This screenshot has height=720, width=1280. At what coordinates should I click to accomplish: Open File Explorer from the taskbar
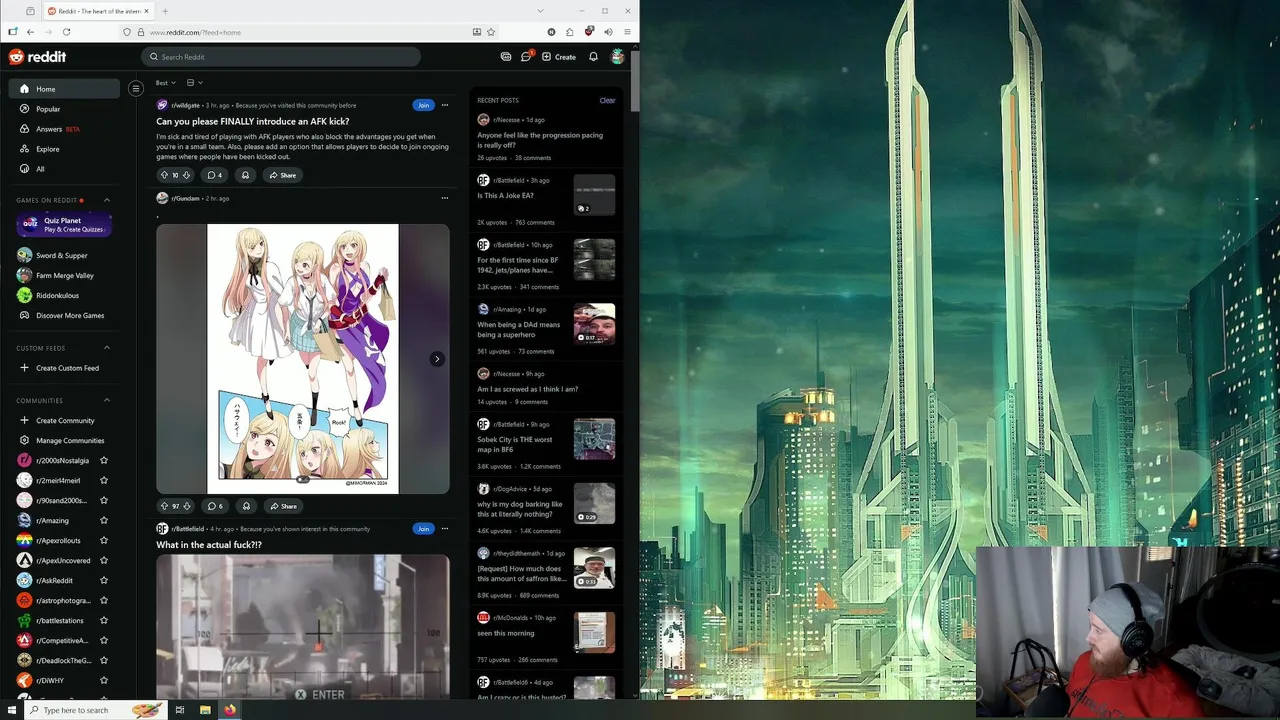[205, 710]
